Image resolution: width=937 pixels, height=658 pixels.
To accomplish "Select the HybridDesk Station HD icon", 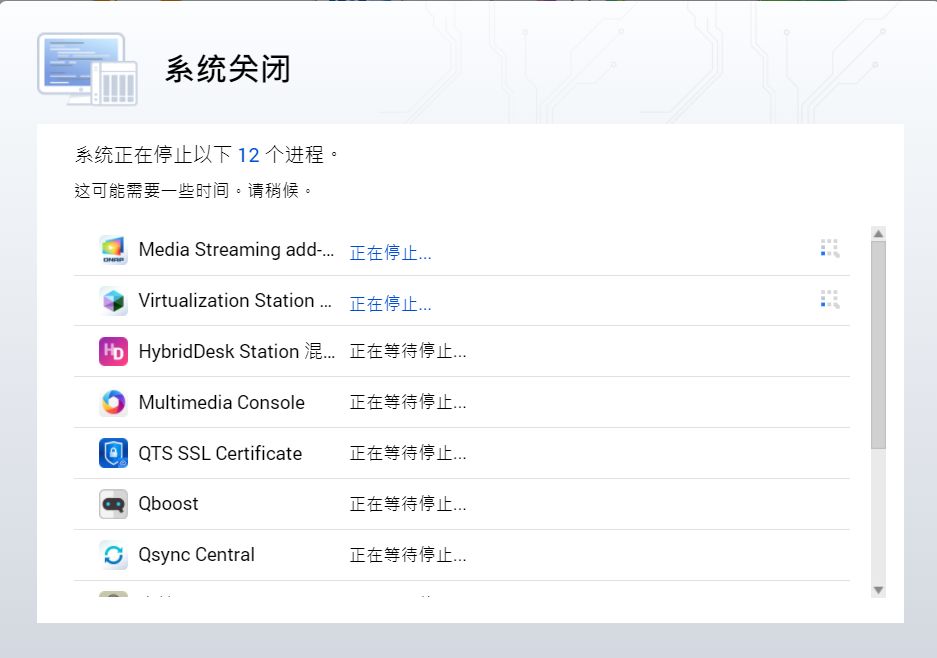I will click(x=114, y=352).
